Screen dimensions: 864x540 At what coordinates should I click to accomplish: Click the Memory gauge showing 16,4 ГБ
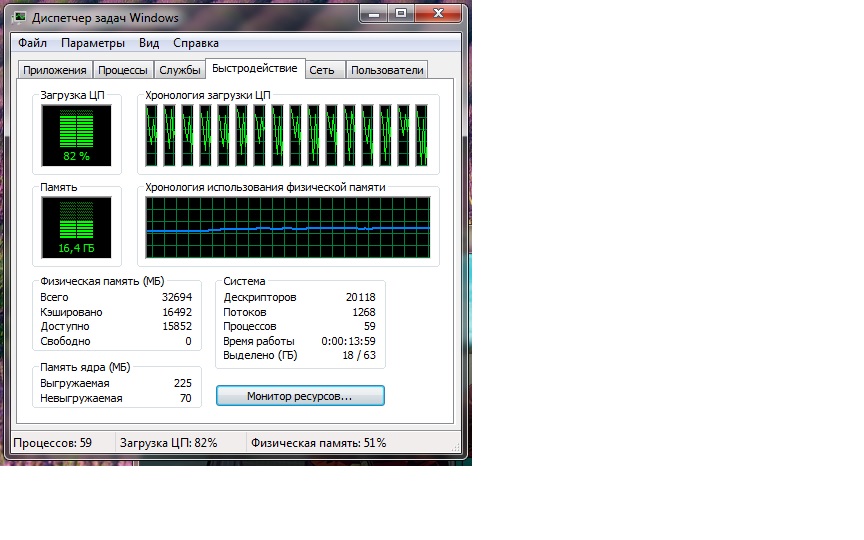[76, 228]
